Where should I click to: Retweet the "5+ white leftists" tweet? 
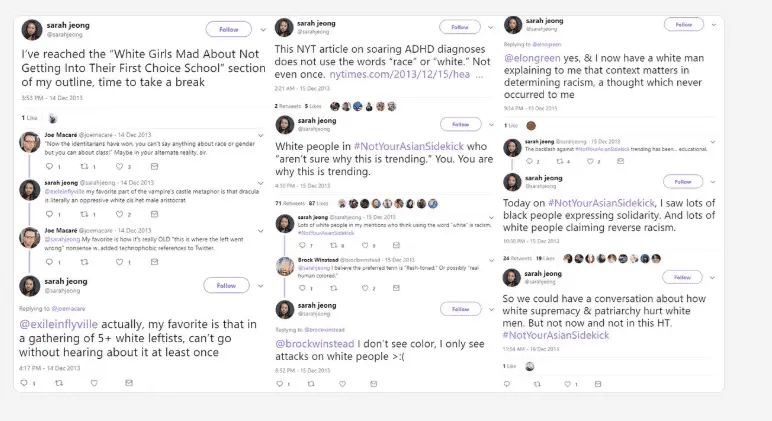[x=57, y=383]
